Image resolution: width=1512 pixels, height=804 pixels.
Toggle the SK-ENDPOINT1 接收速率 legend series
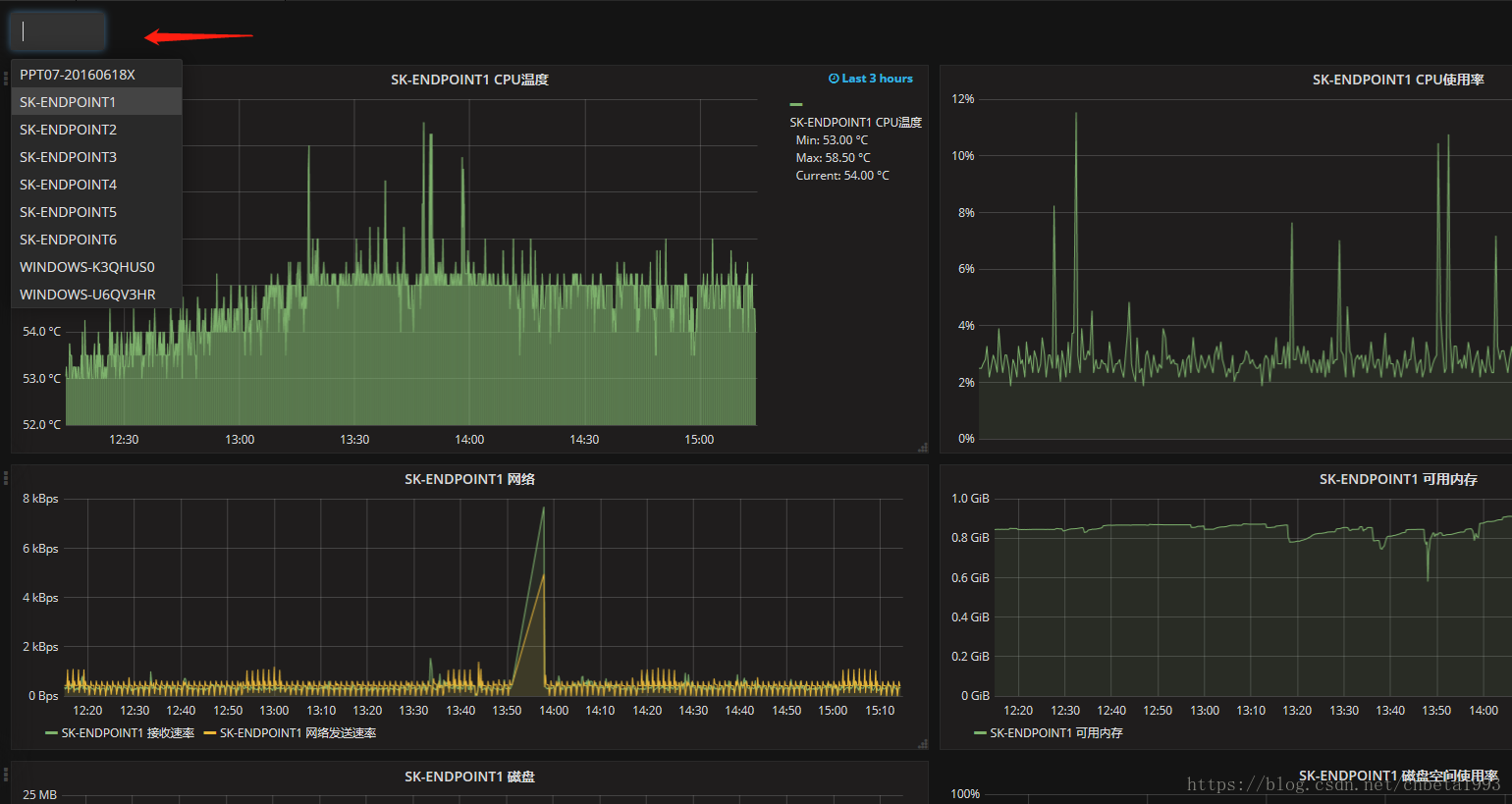pos(128,733)
